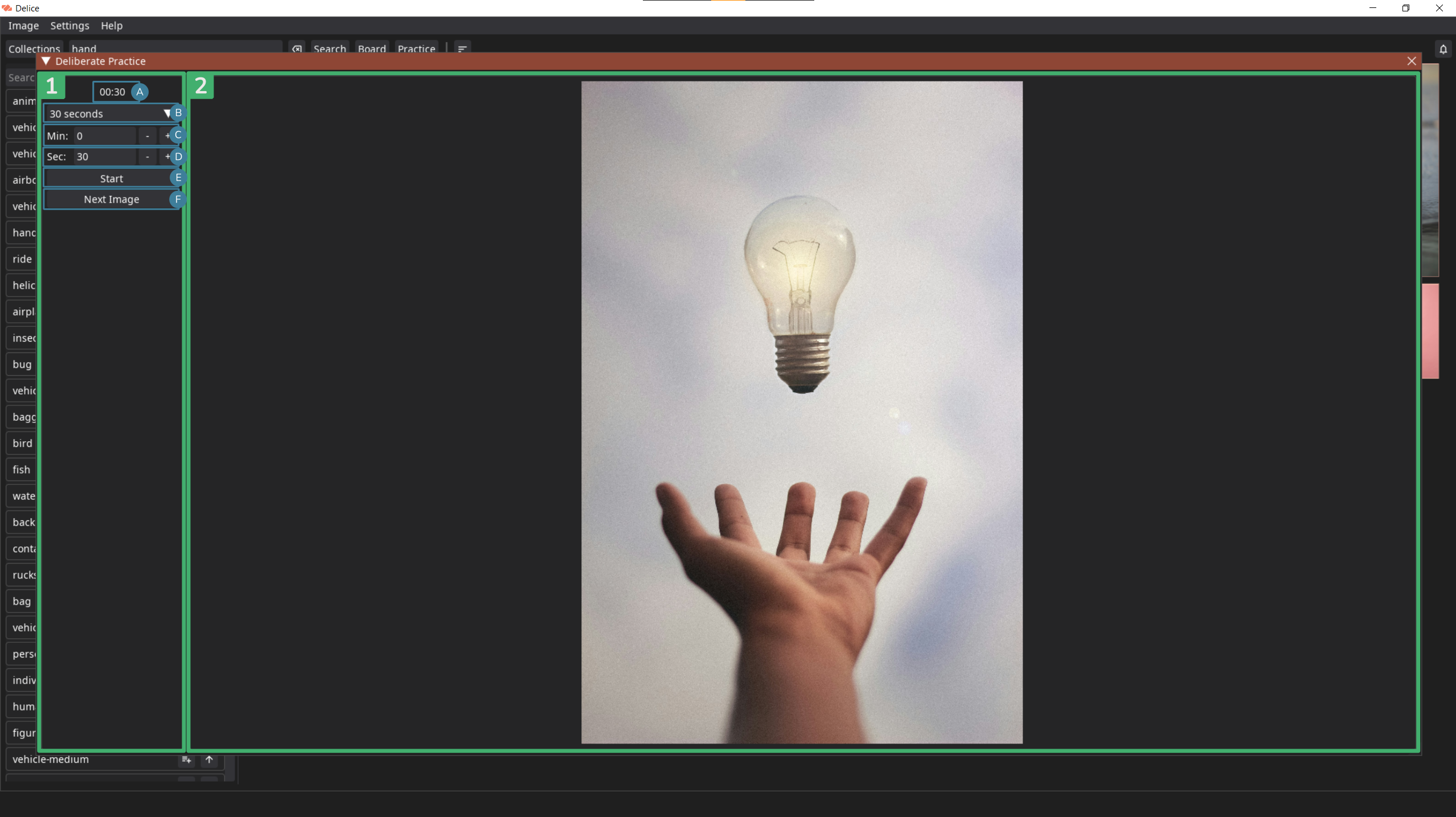Click up arrow icon on vehicle-medium row

point(209,759)
